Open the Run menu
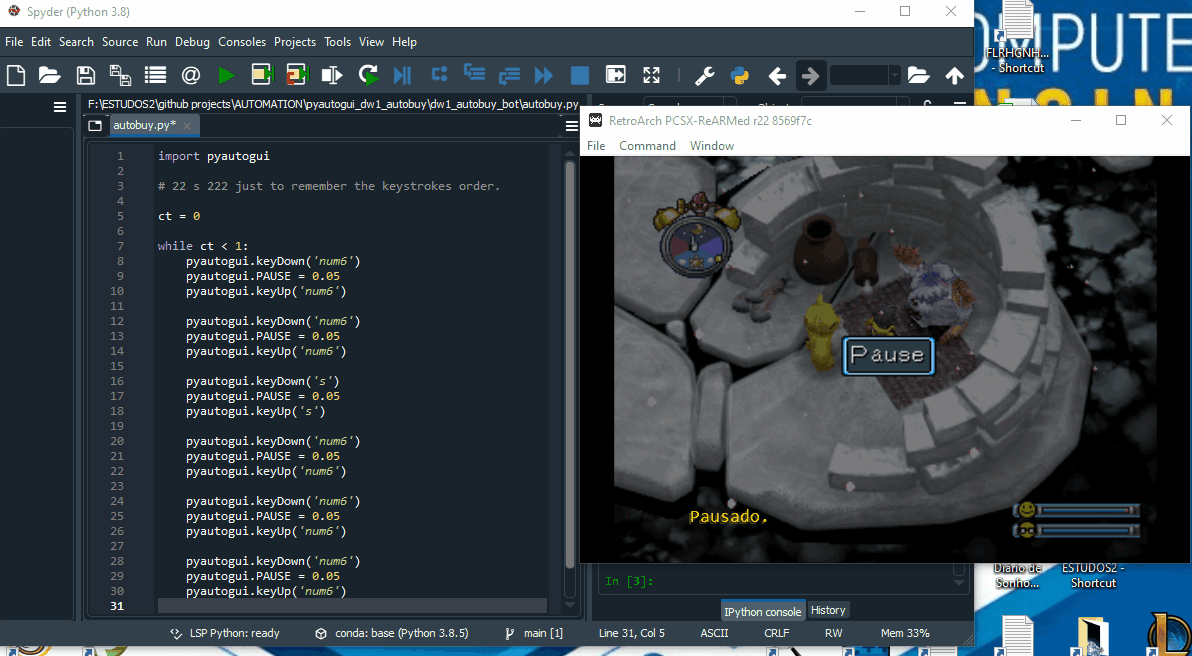 click(x=157, y=42)
